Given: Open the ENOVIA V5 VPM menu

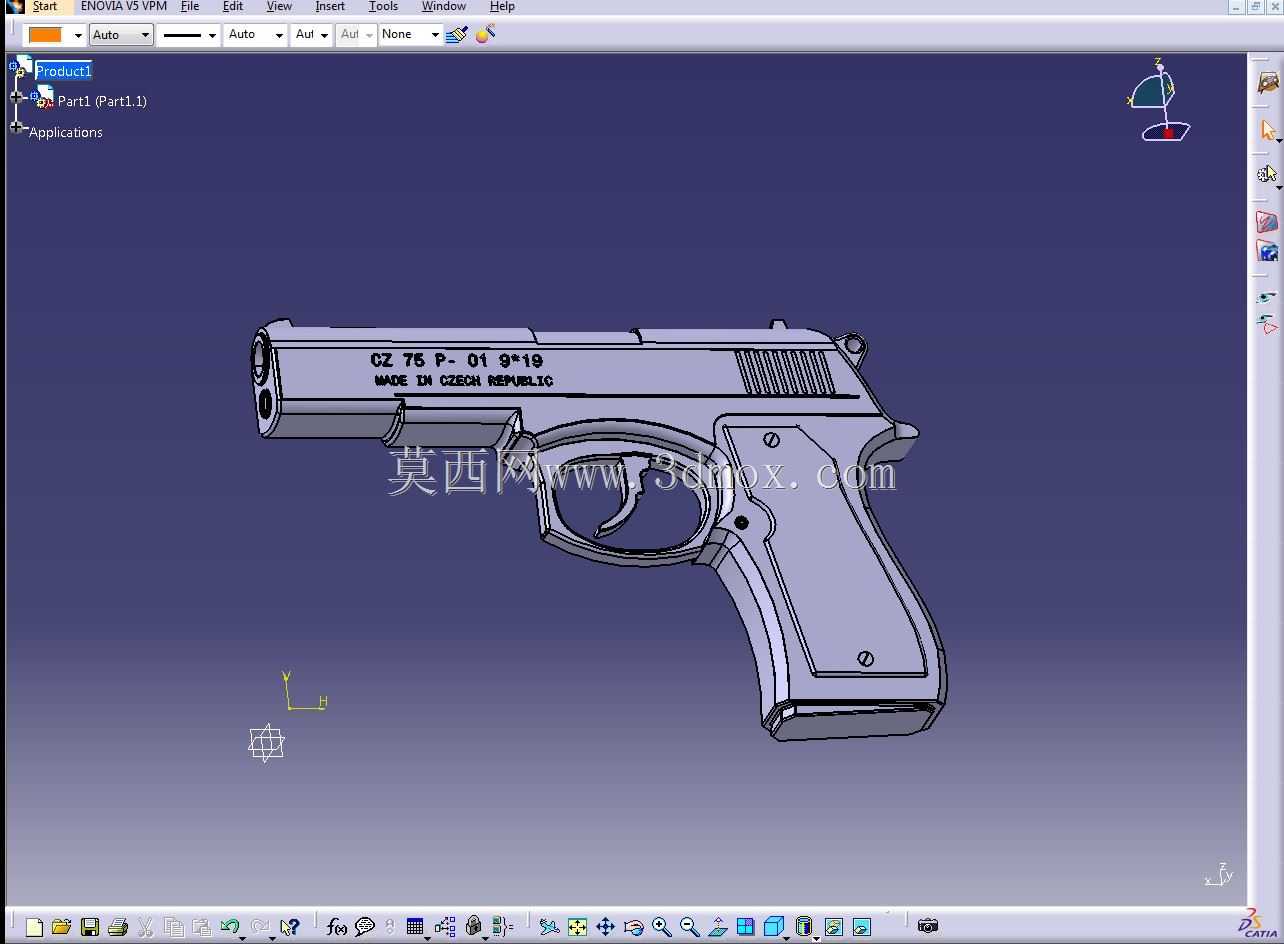Looking at the screenshot, I should click(124, 6).
